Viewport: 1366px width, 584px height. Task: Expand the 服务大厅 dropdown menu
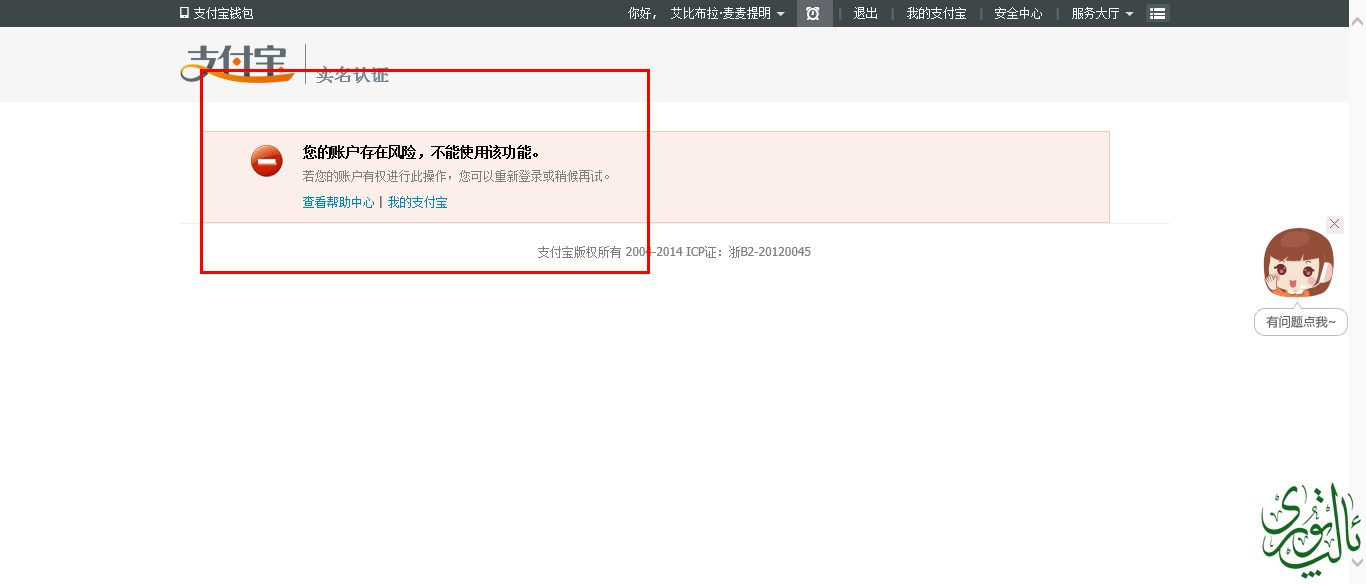coord(1102,13)
